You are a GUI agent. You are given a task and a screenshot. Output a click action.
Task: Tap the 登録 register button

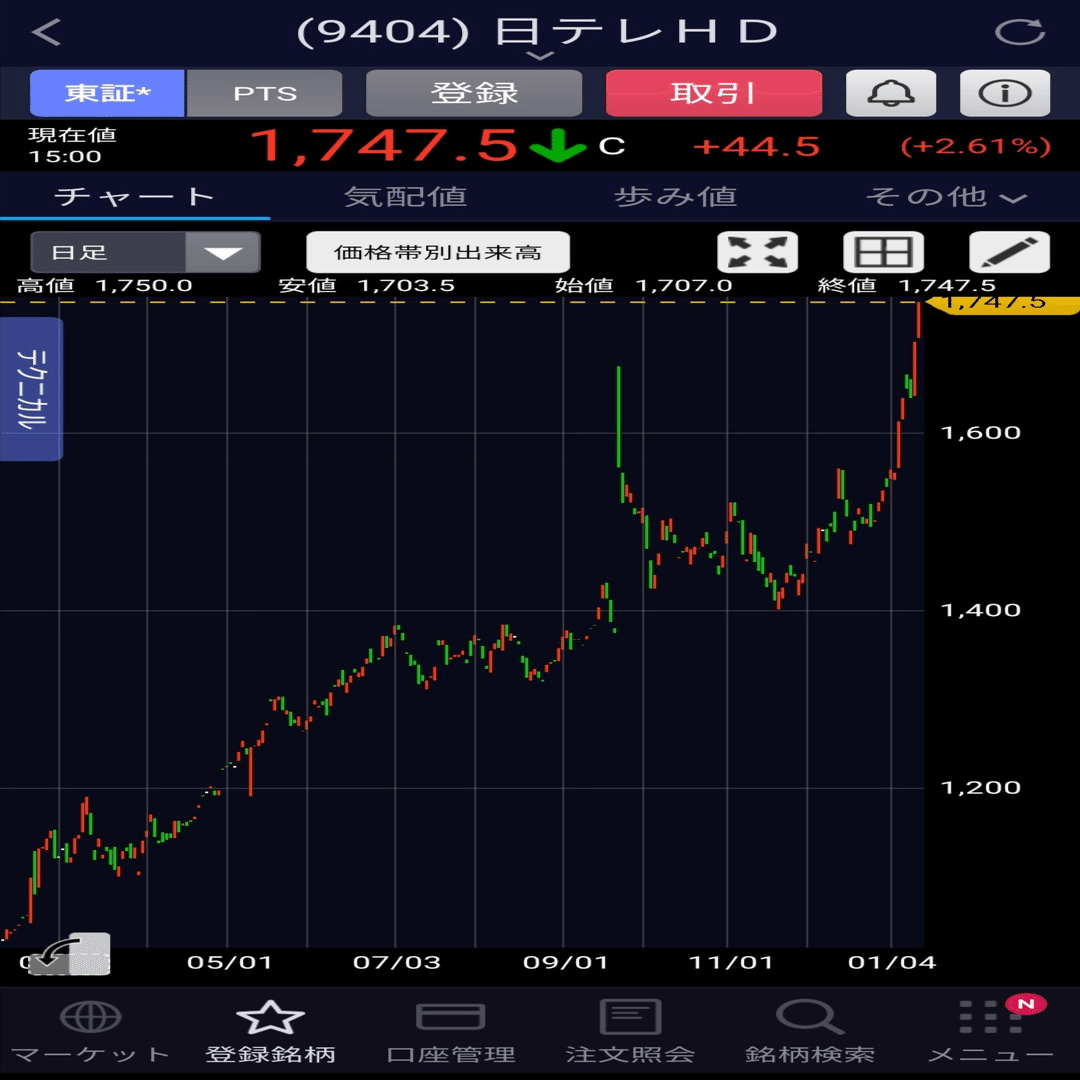point(474,92)
